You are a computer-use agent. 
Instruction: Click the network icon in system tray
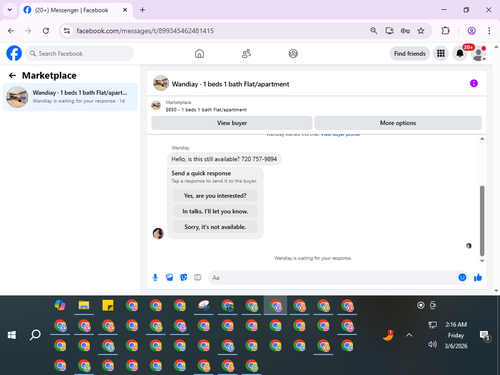432,325
